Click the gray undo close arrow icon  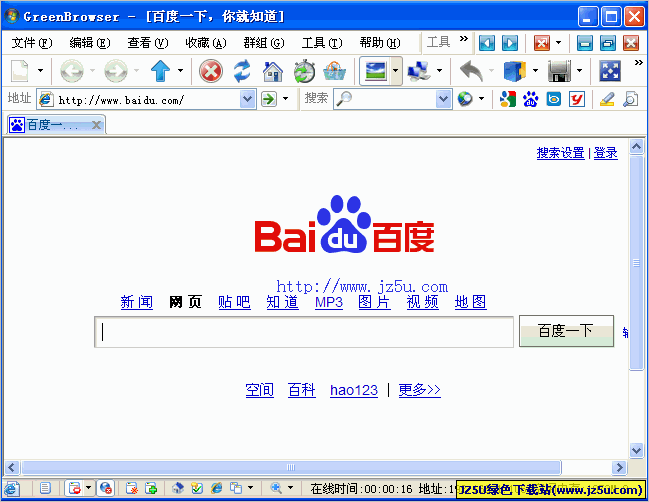[471, 71]
